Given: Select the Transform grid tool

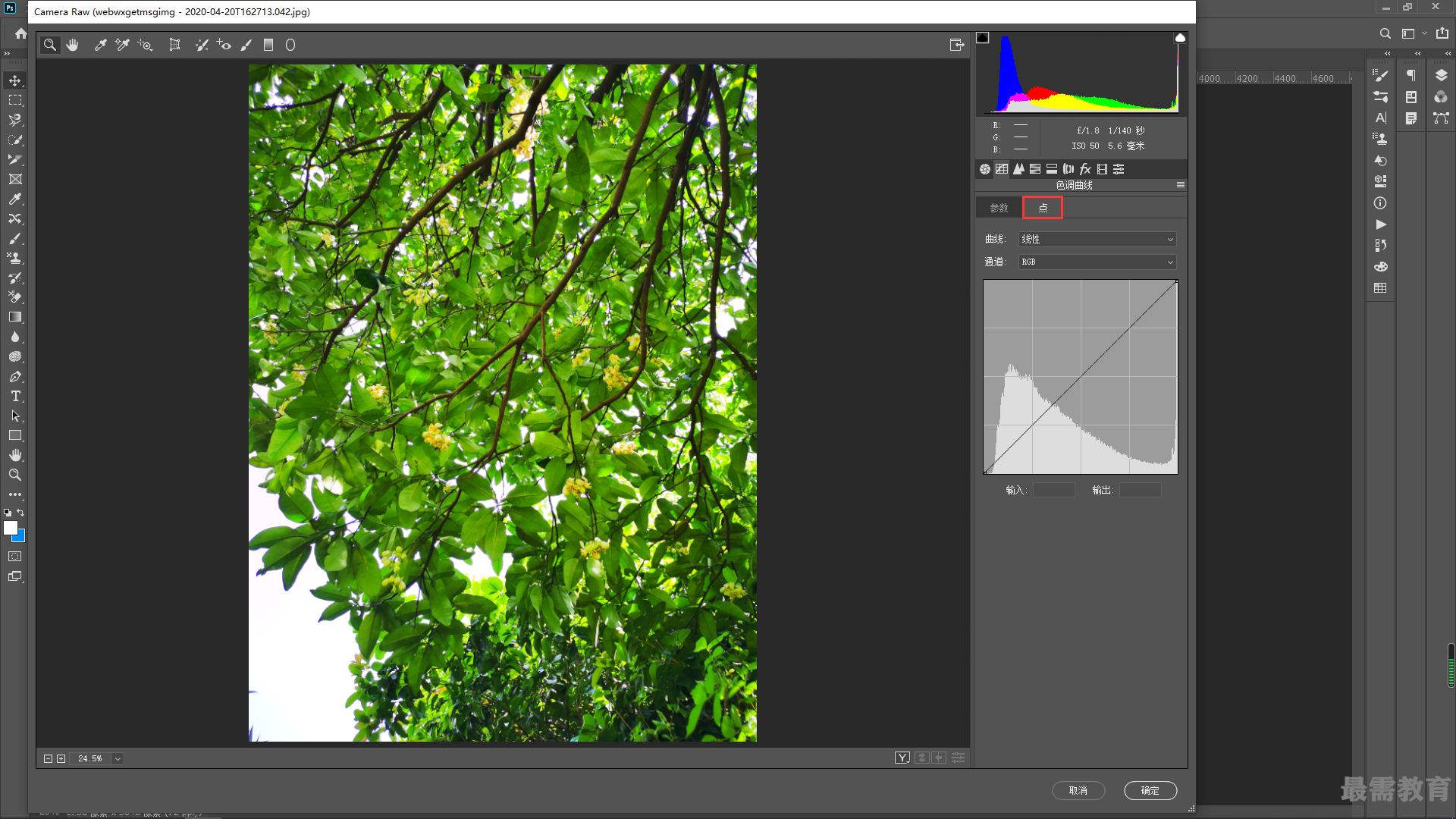Looking at the screenshot, I should [x=175, y=45].
